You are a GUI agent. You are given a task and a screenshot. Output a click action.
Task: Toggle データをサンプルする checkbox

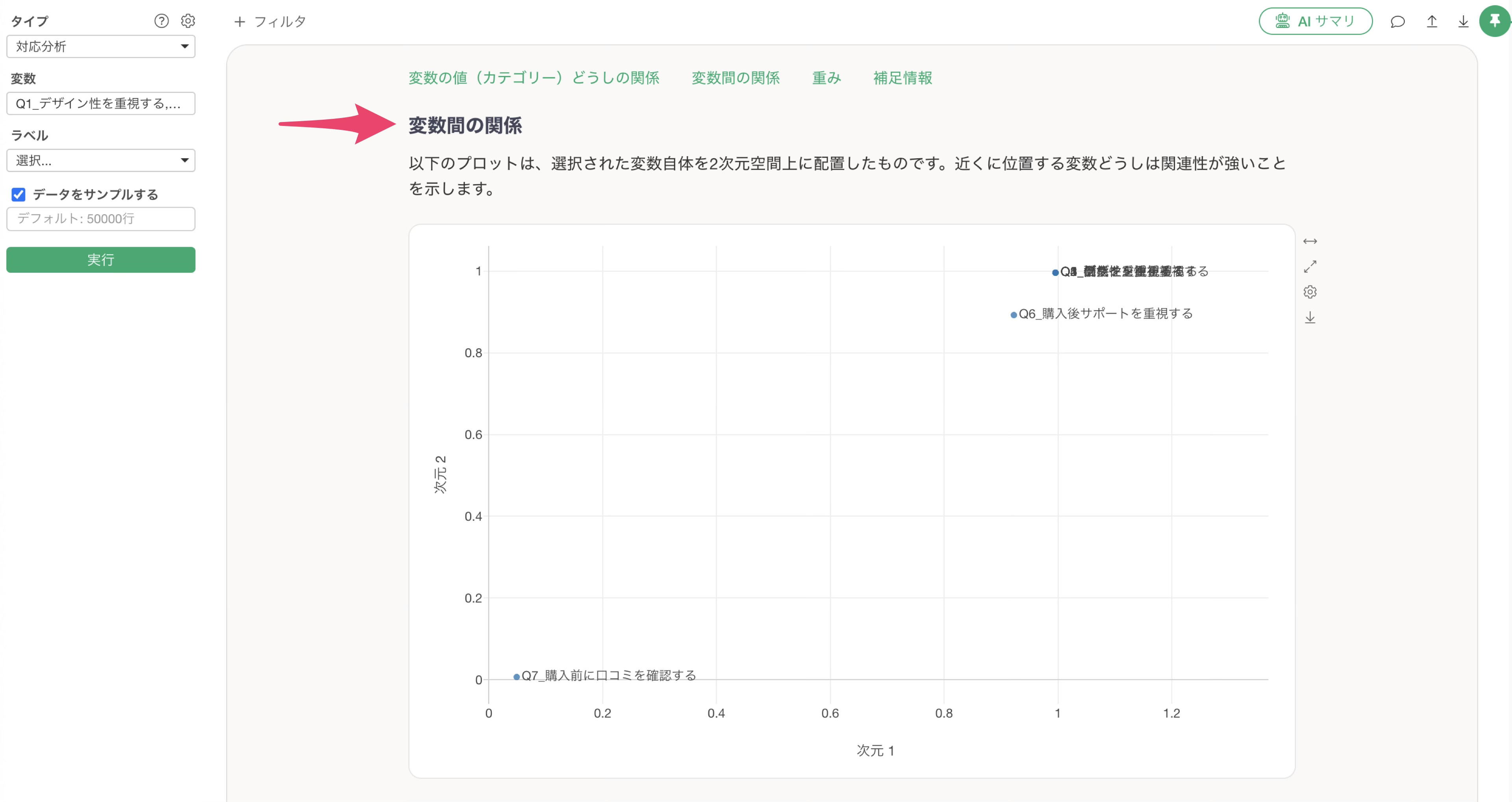[x=19, y=194]
